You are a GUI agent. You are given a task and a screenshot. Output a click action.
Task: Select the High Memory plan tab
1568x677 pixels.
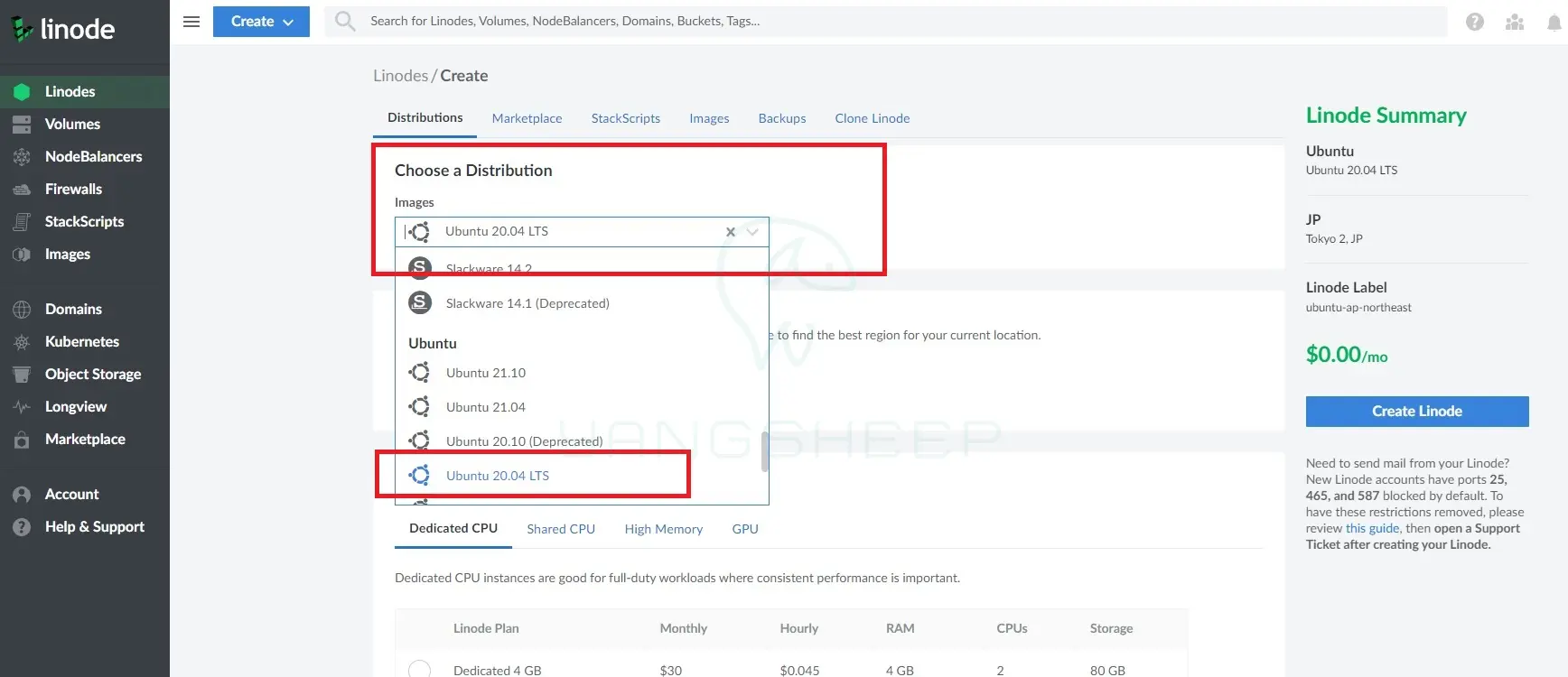pyautogui.click(x=664, y=529)
